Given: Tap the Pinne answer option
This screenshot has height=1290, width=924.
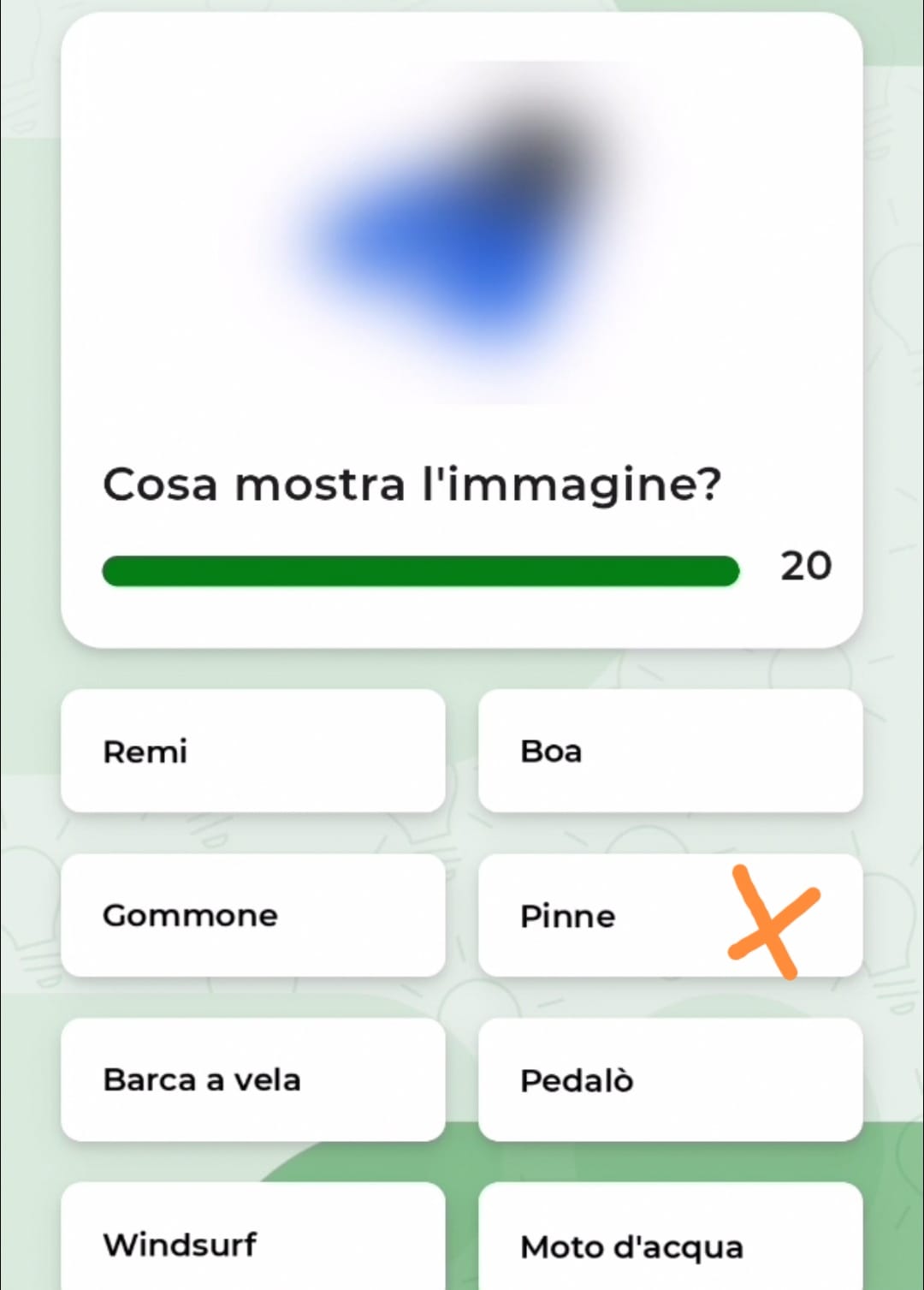Looking at the screenshot, I should click(x=599, y=916).
